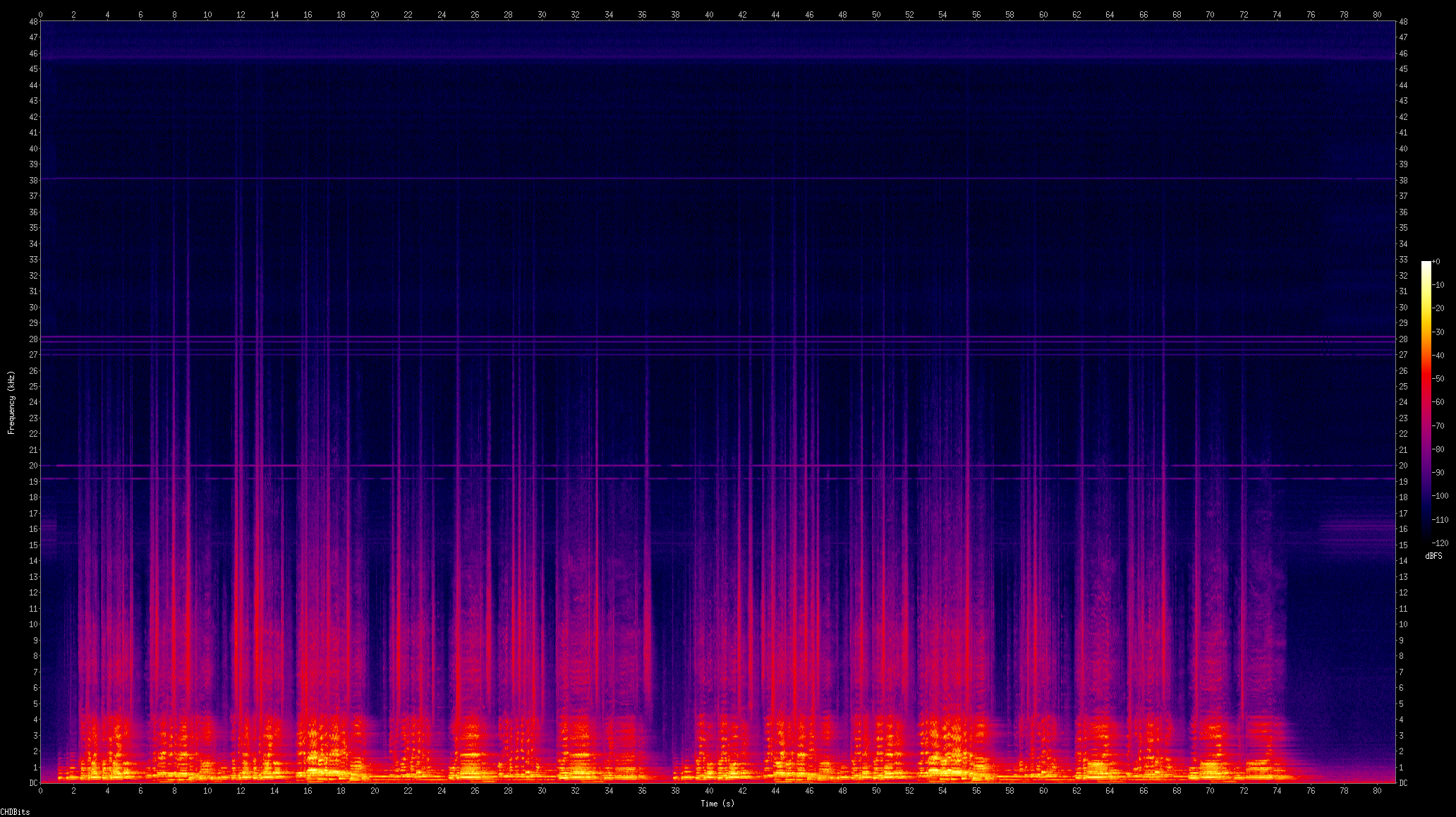Click the Frequency (kHz) axis label
The height and width of the screenshot is (817, 1456).
tap(11, 402)
